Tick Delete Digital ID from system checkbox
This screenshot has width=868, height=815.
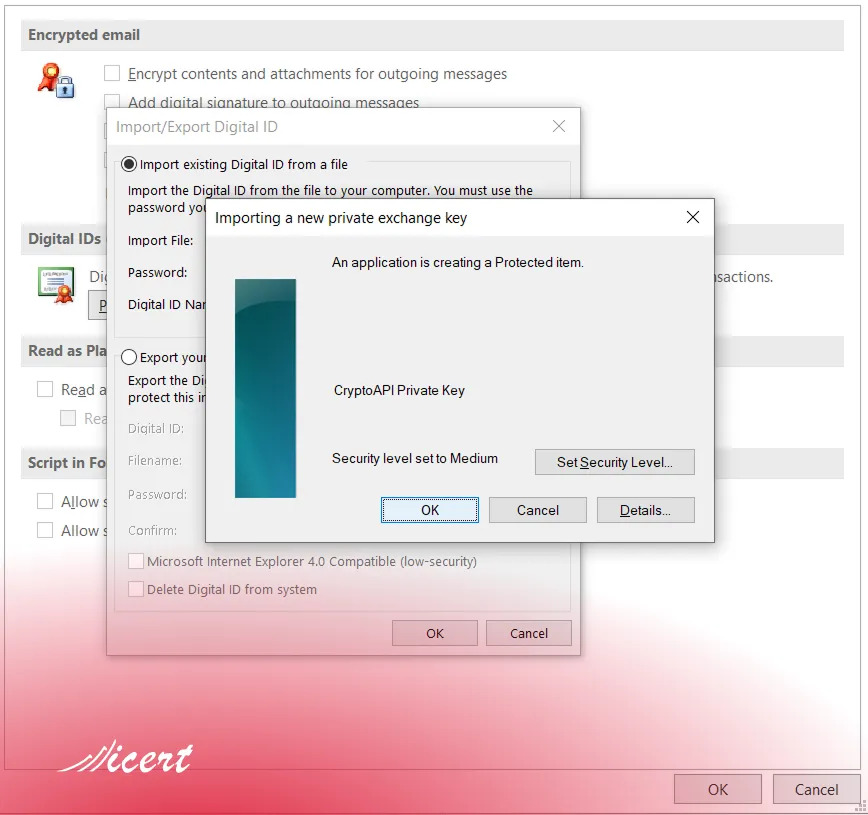pos(136,590)
